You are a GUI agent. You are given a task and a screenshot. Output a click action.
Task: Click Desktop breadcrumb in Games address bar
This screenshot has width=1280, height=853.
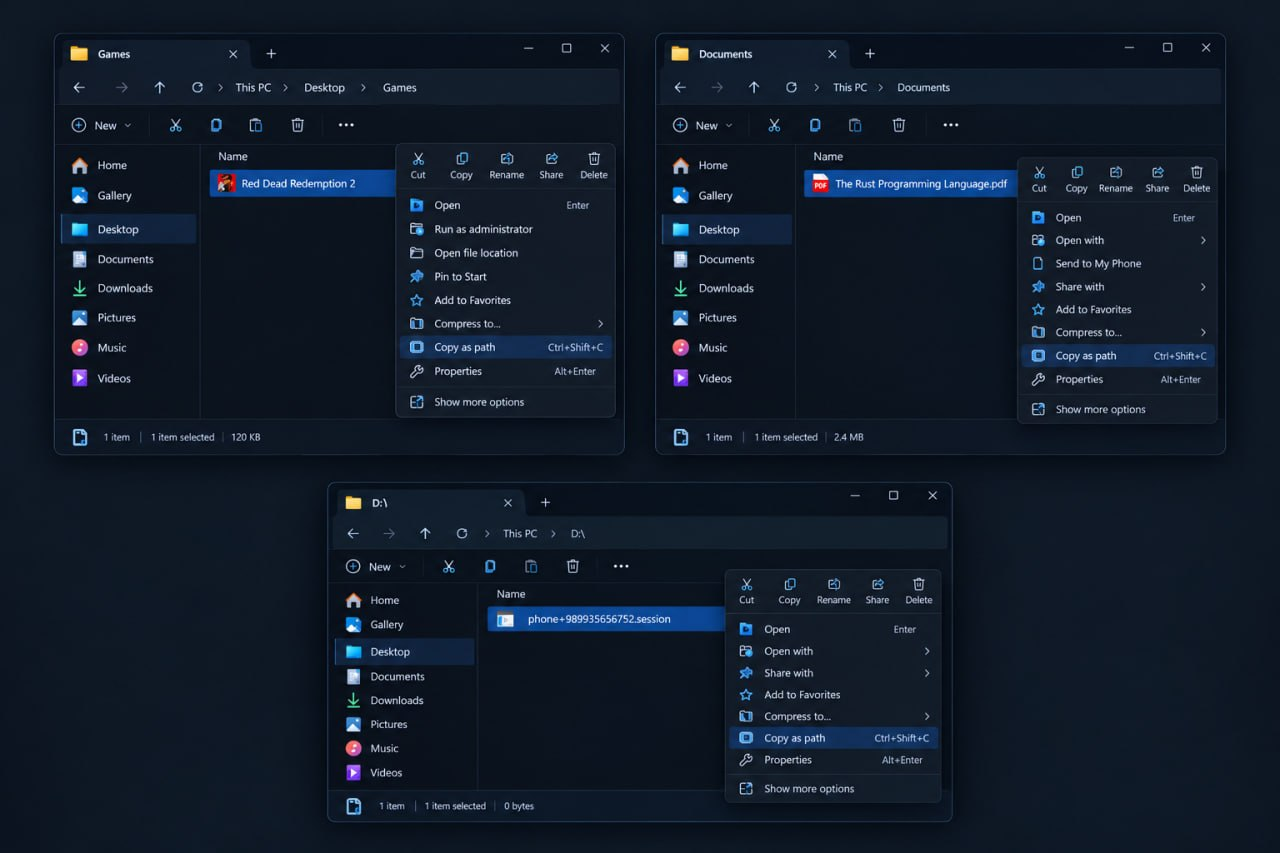(324, 88)
